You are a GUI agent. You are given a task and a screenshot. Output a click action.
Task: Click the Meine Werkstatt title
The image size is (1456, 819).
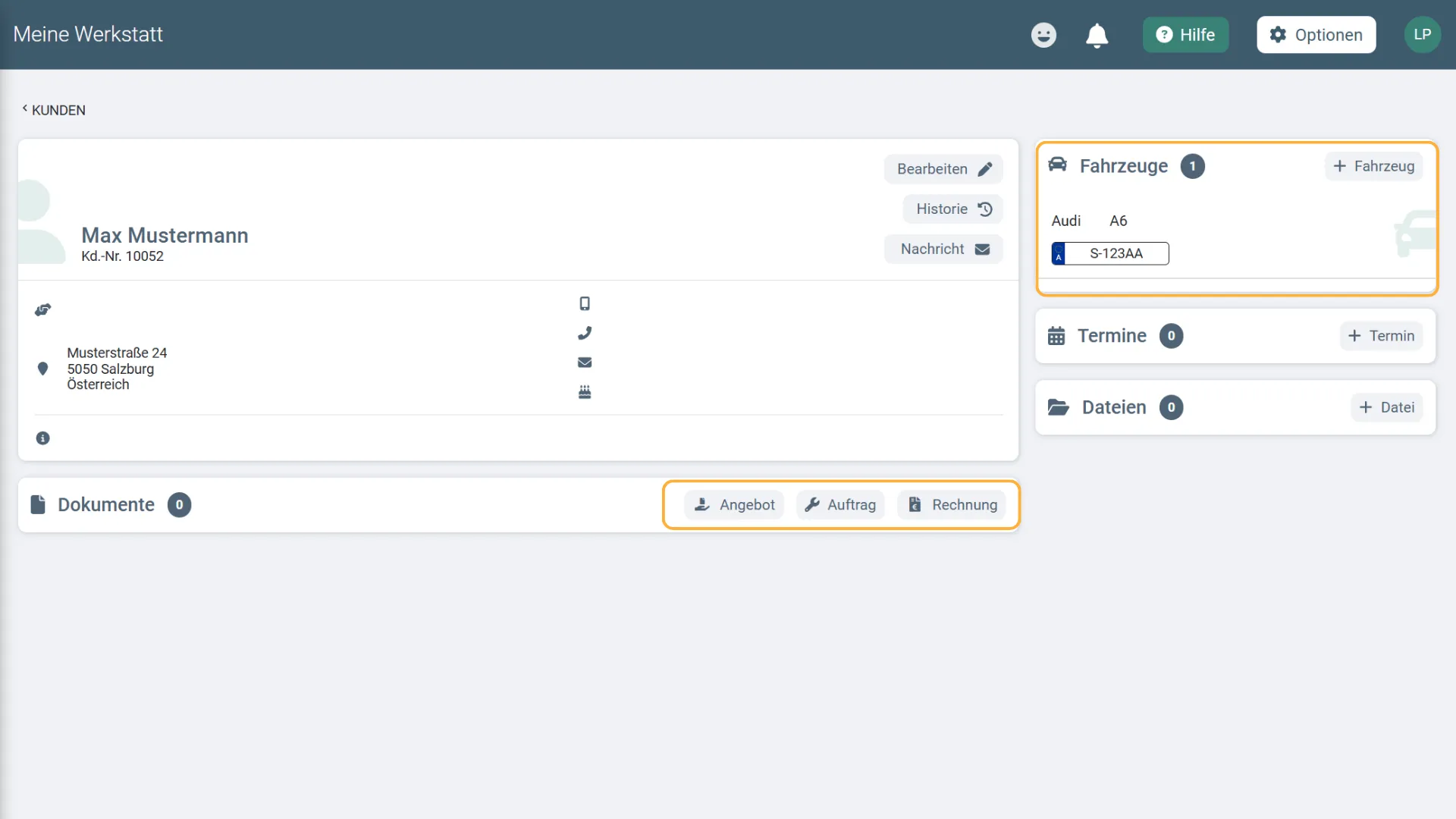(88, 35)
